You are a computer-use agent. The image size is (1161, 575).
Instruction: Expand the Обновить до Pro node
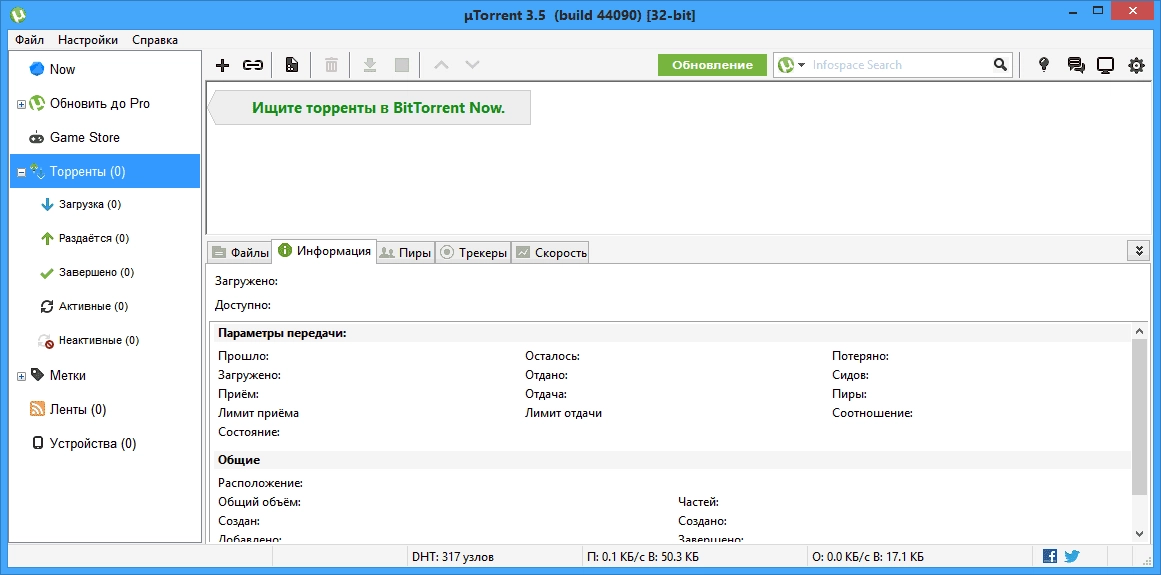21,104
